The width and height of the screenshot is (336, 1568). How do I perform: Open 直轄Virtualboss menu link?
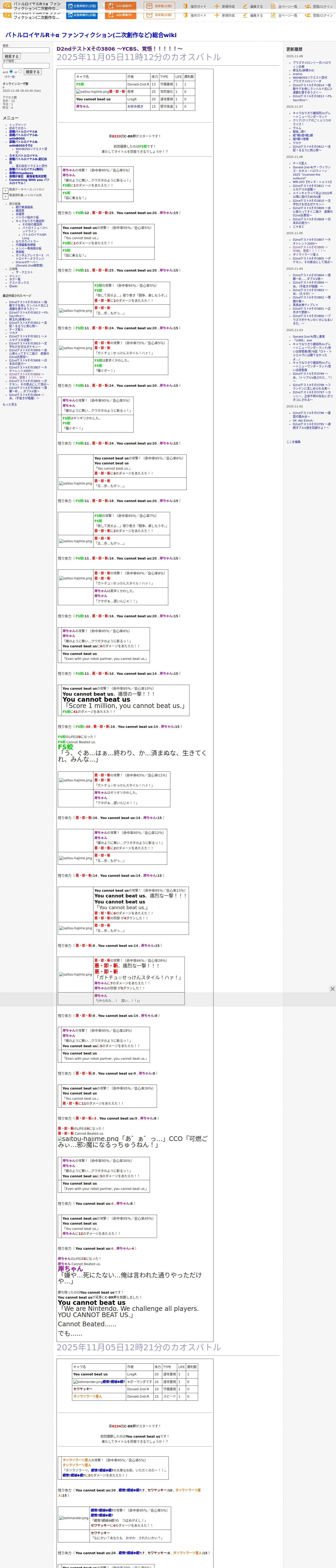(21, 174)
